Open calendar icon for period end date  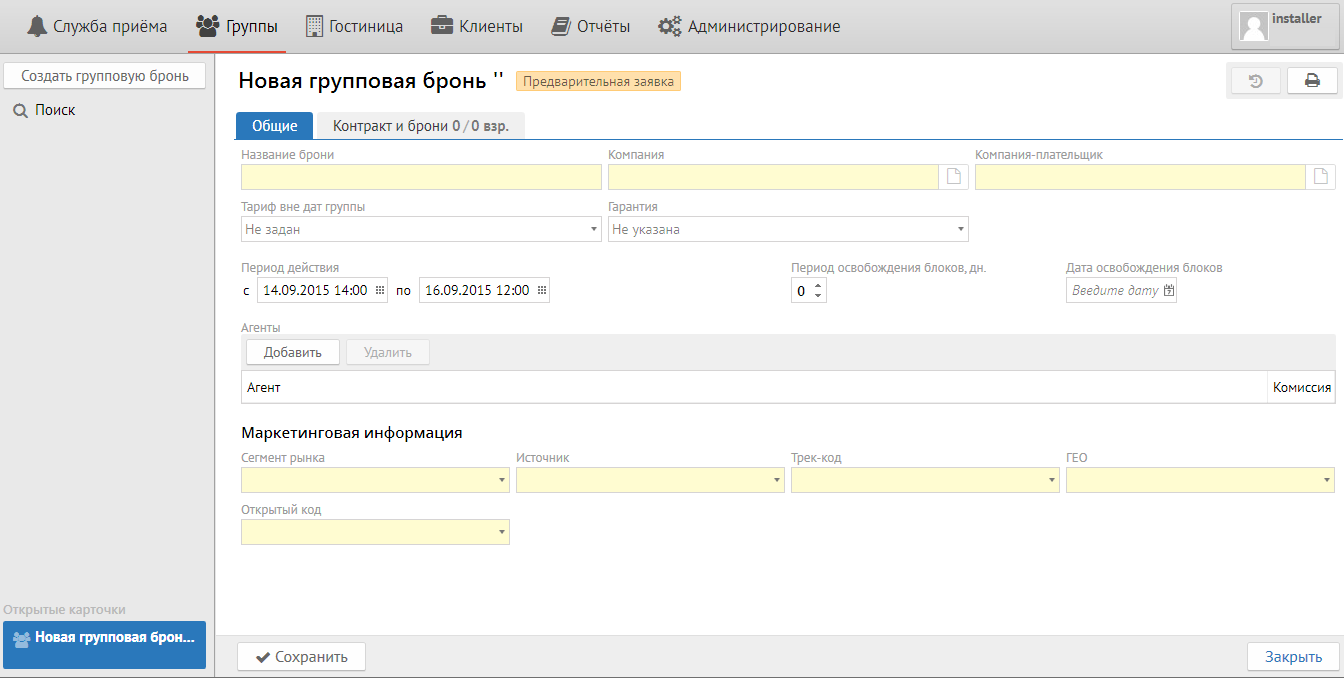[x=541, y=291]
